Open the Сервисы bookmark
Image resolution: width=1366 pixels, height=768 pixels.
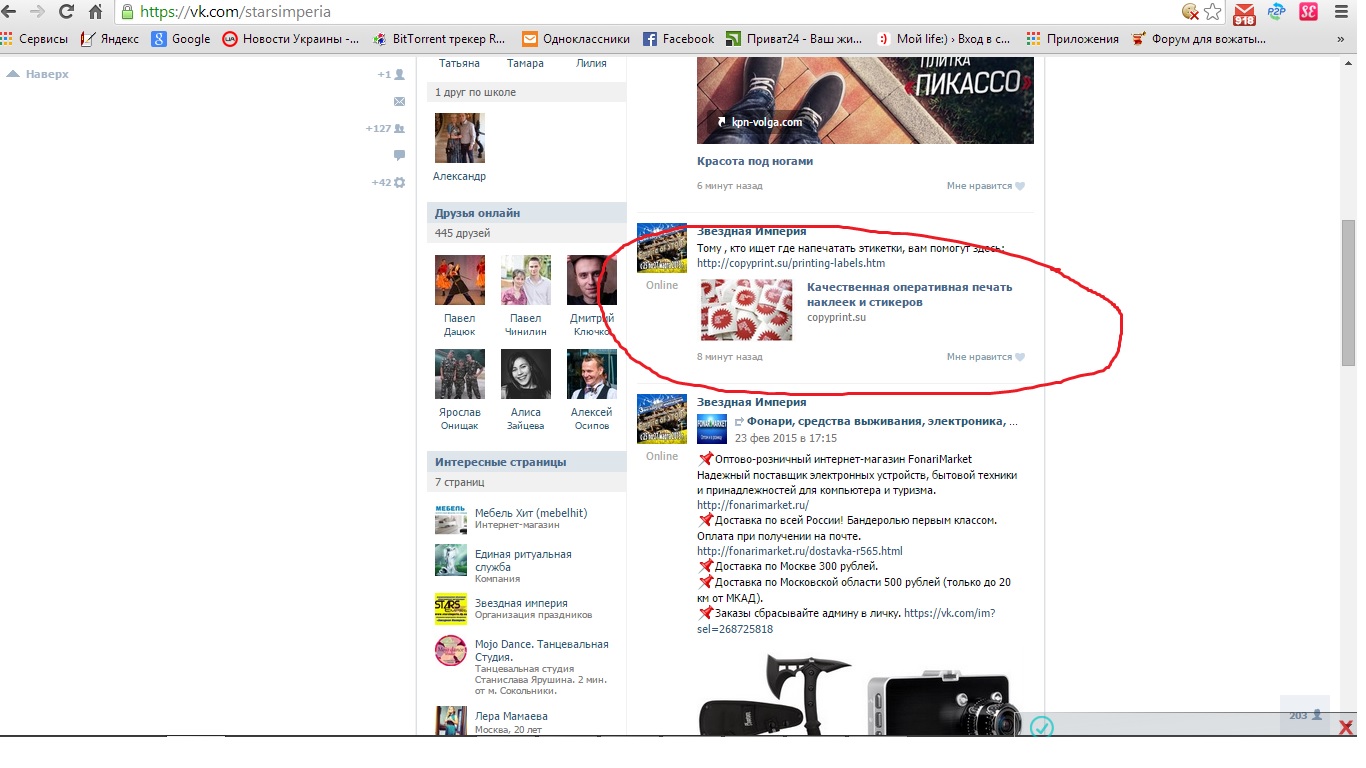tap(35, 39)
